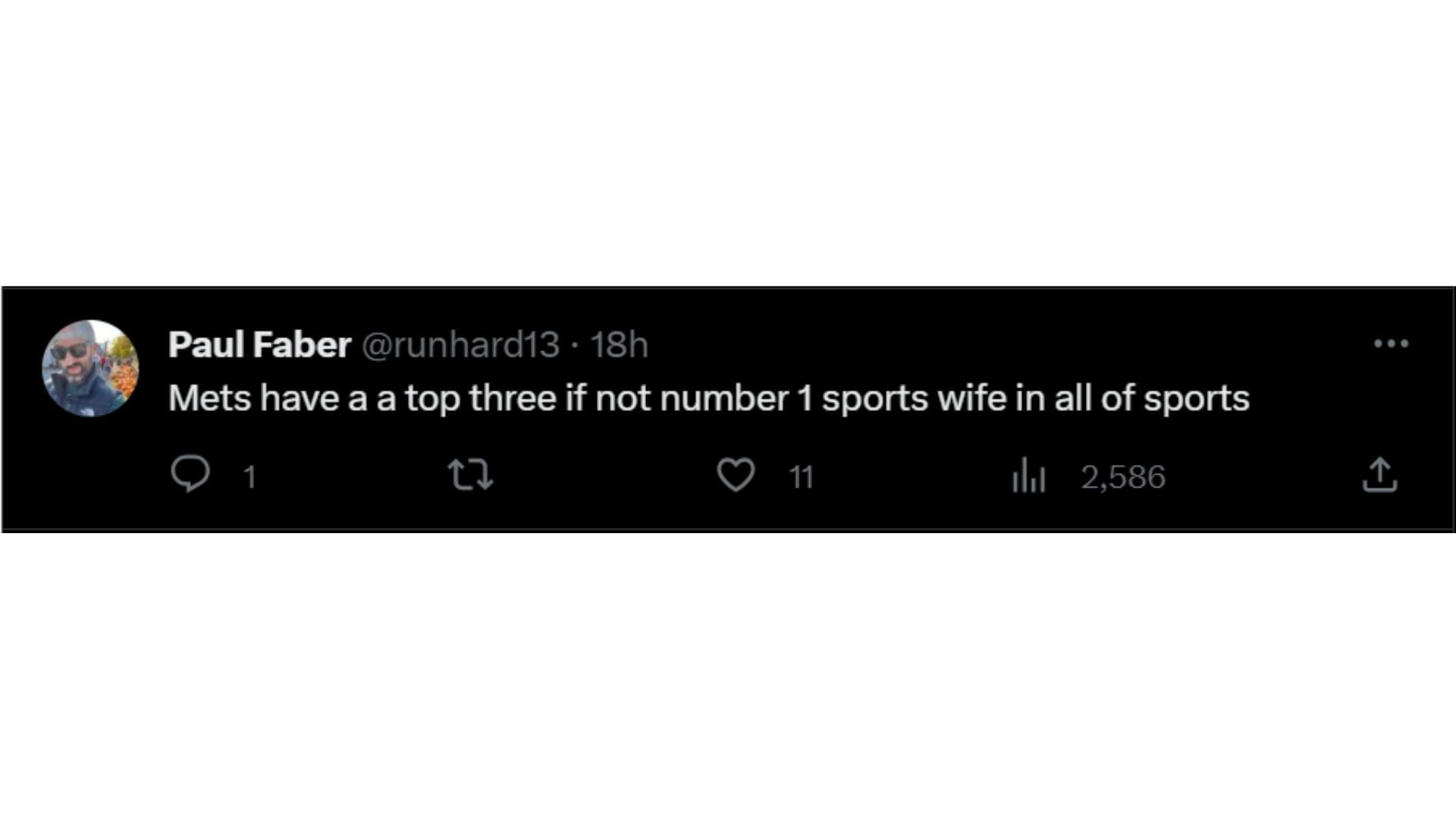Screen dimensions: 1456x819
Task: Like the tweet with the heart icon
Action: (x=736, y=475)
